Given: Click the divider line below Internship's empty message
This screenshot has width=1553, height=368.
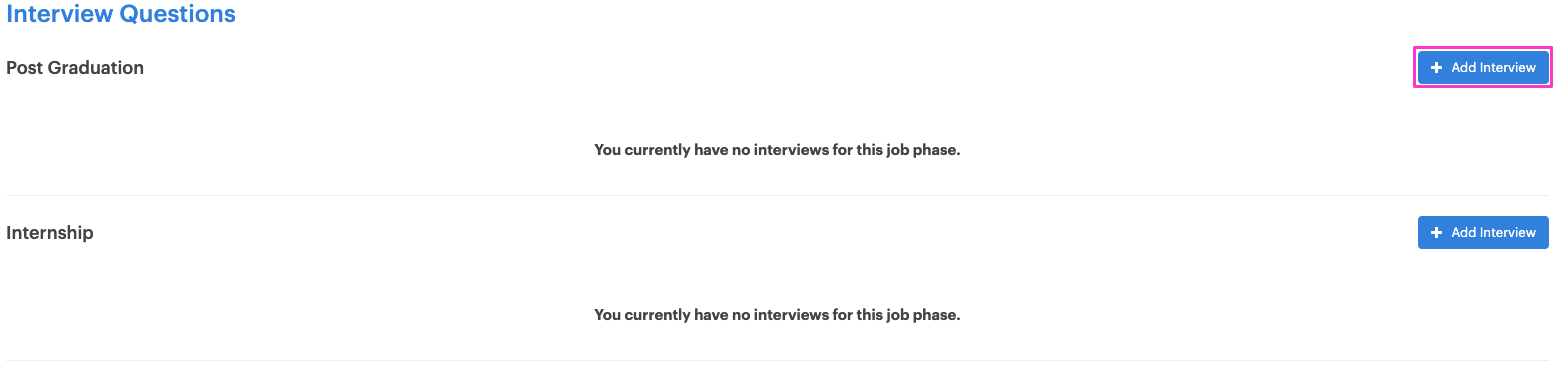Looking at the screenshot, I should point(777,360).
